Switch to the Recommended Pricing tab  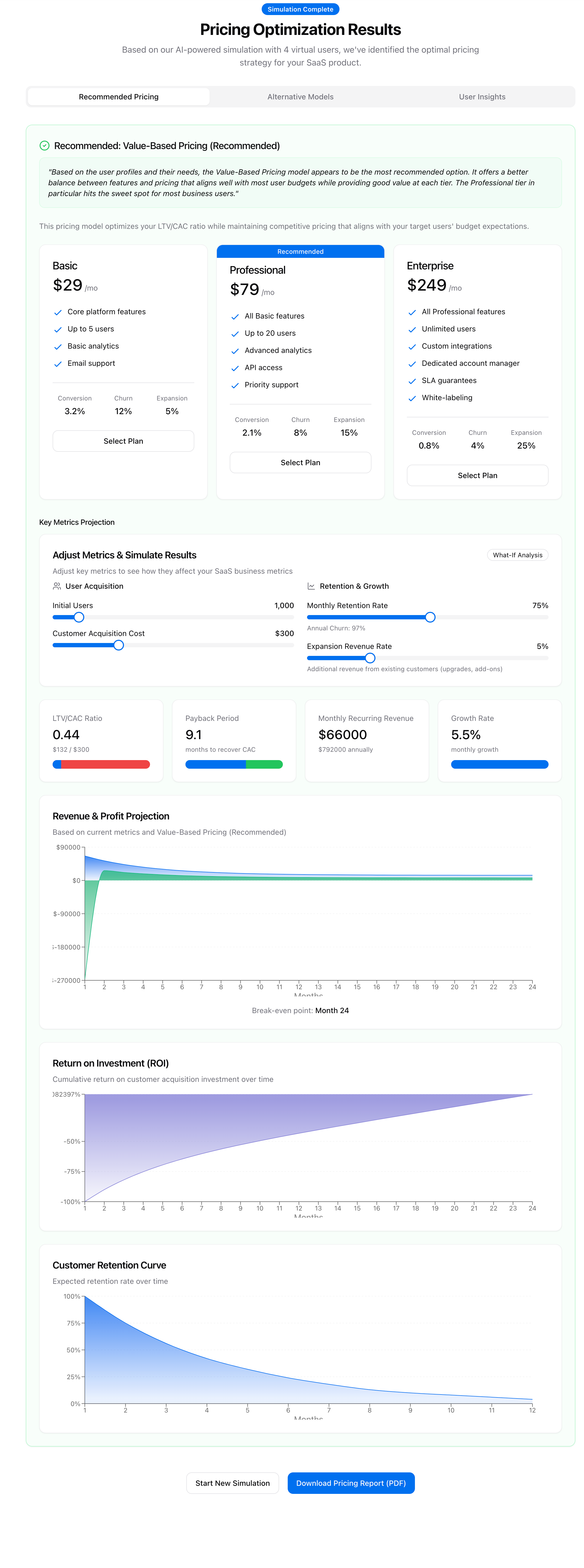[x=119, y=97]
